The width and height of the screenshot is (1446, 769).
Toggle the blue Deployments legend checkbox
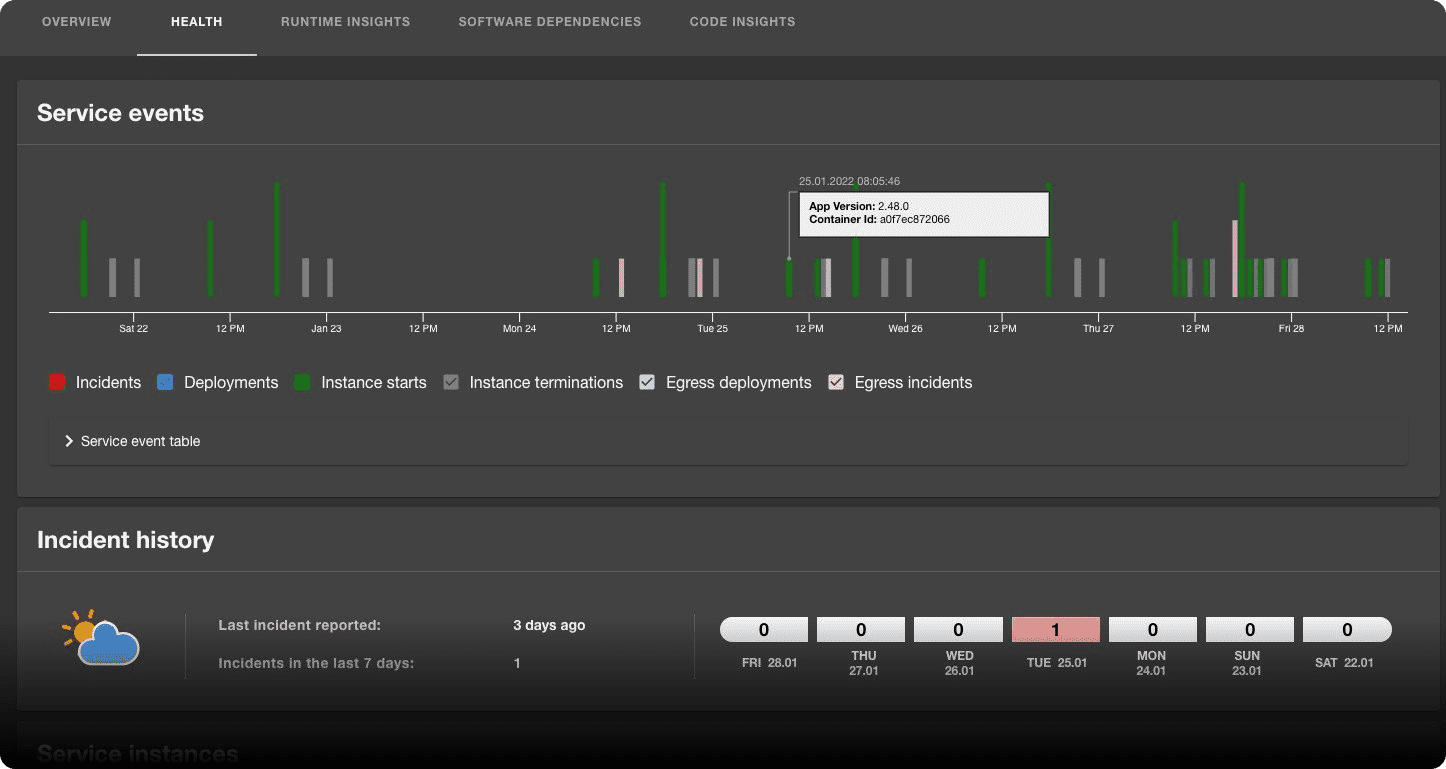pyautogui.click(x=166, y=382)
